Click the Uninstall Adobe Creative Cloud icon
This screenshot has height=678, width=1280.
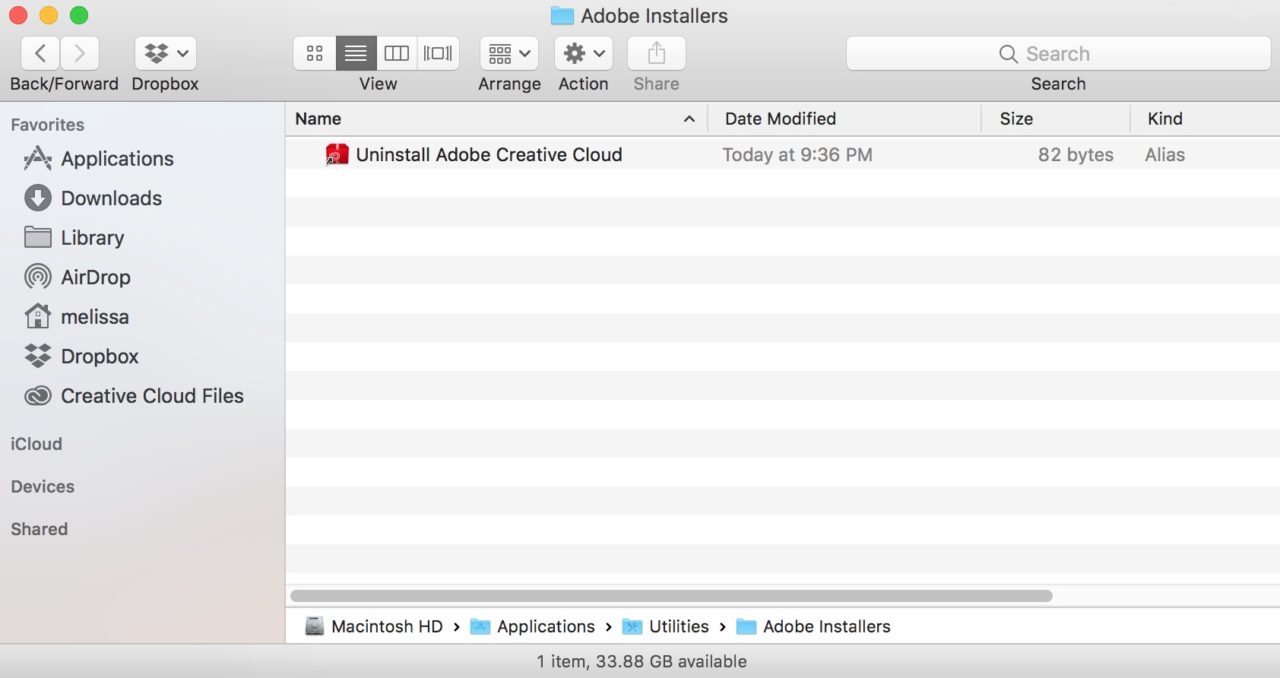(337, 155)
